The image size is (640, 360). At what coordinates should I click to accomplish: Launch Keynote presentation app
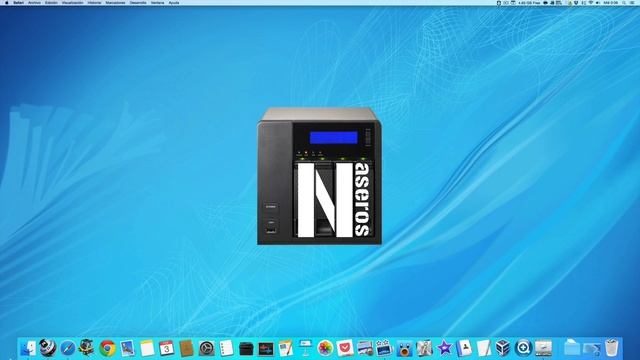coord(305,348)
